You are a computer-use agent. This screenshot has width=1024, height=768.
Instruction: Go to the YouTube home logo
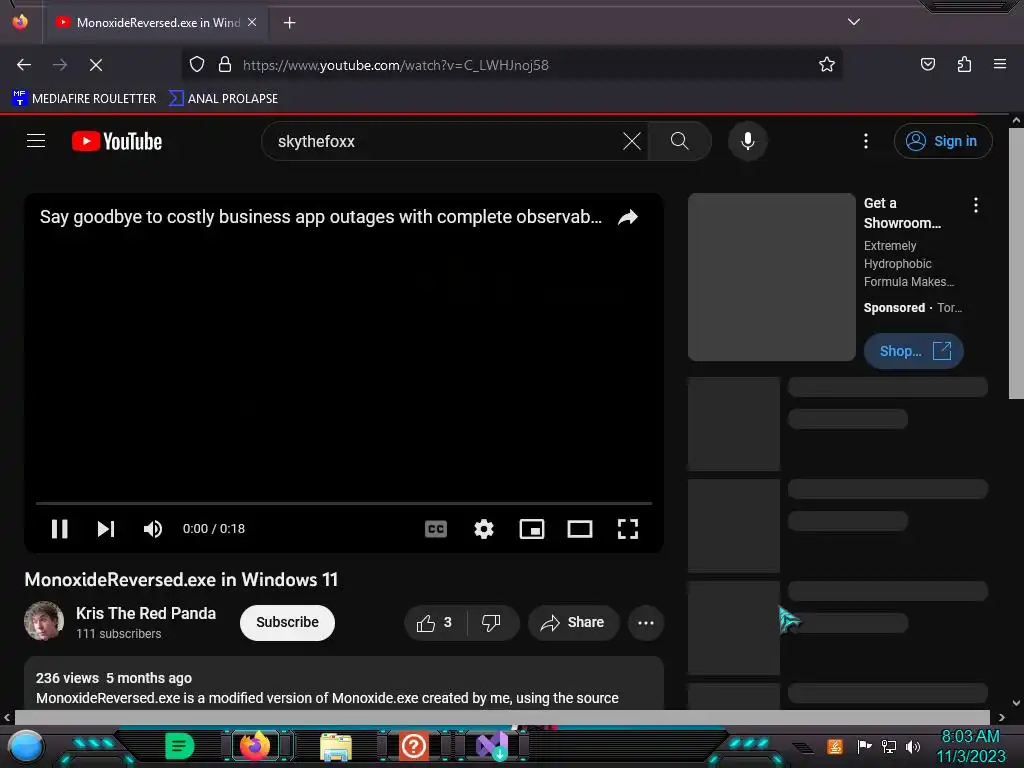pos(117,141)
